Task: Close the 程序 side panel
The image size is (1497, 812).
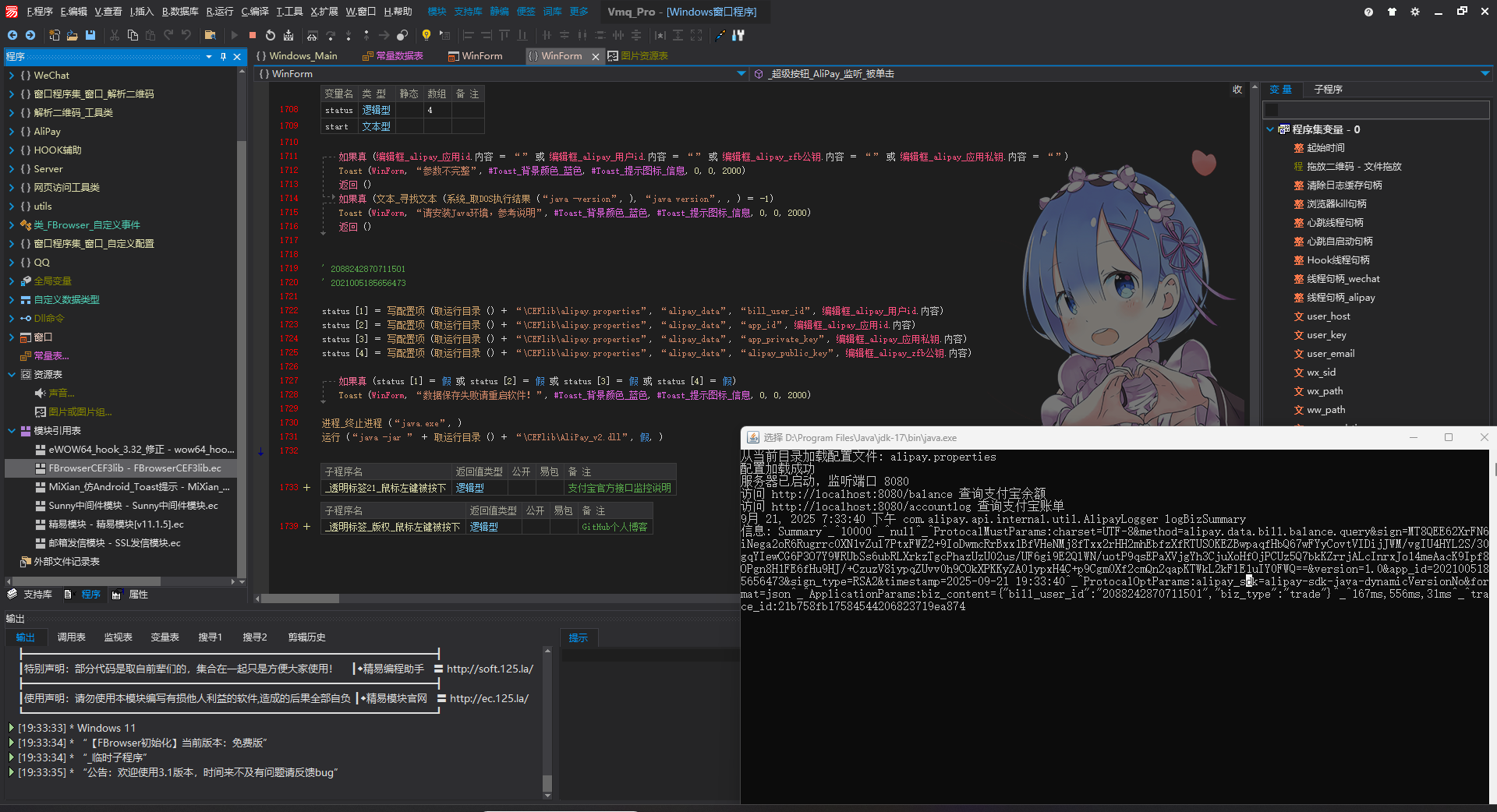Action: click(238, 56)
